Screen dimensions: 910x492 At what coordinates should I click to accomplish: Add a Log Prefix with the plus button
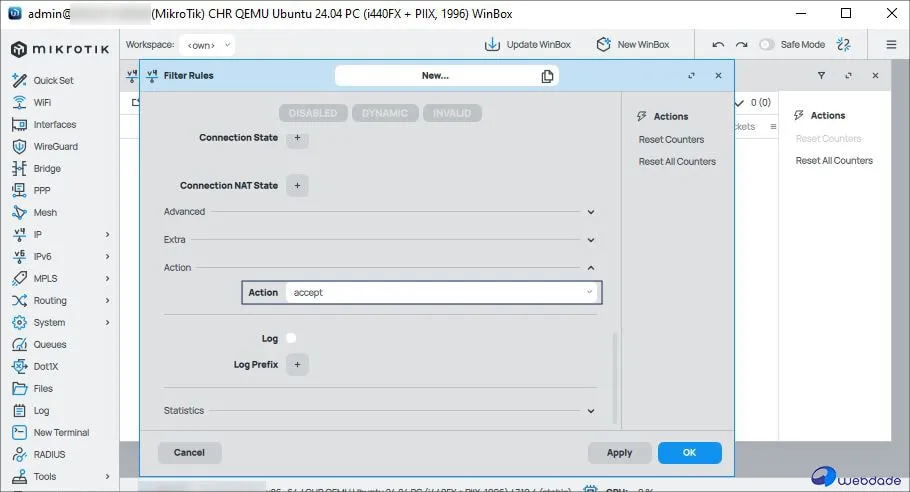pos(297,365)
